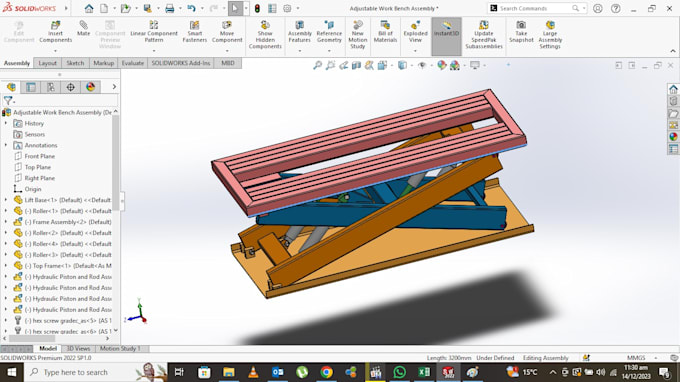Open WhatsApp from taskbar
Image resolution: width=680 pixels, height=382 pixels.
pyautogui.click(x=399, y=372)
